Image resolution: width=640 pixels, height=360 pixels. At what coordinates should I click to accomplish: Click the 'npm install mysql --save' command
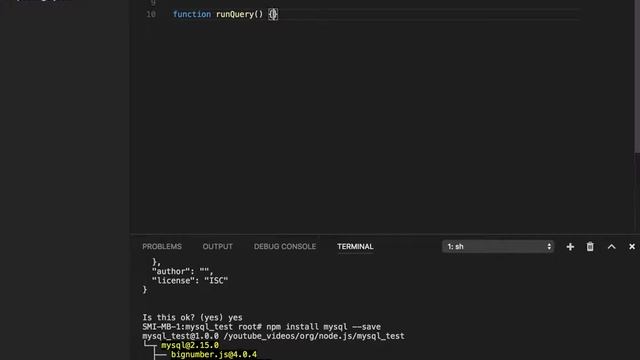click(323, 327)
